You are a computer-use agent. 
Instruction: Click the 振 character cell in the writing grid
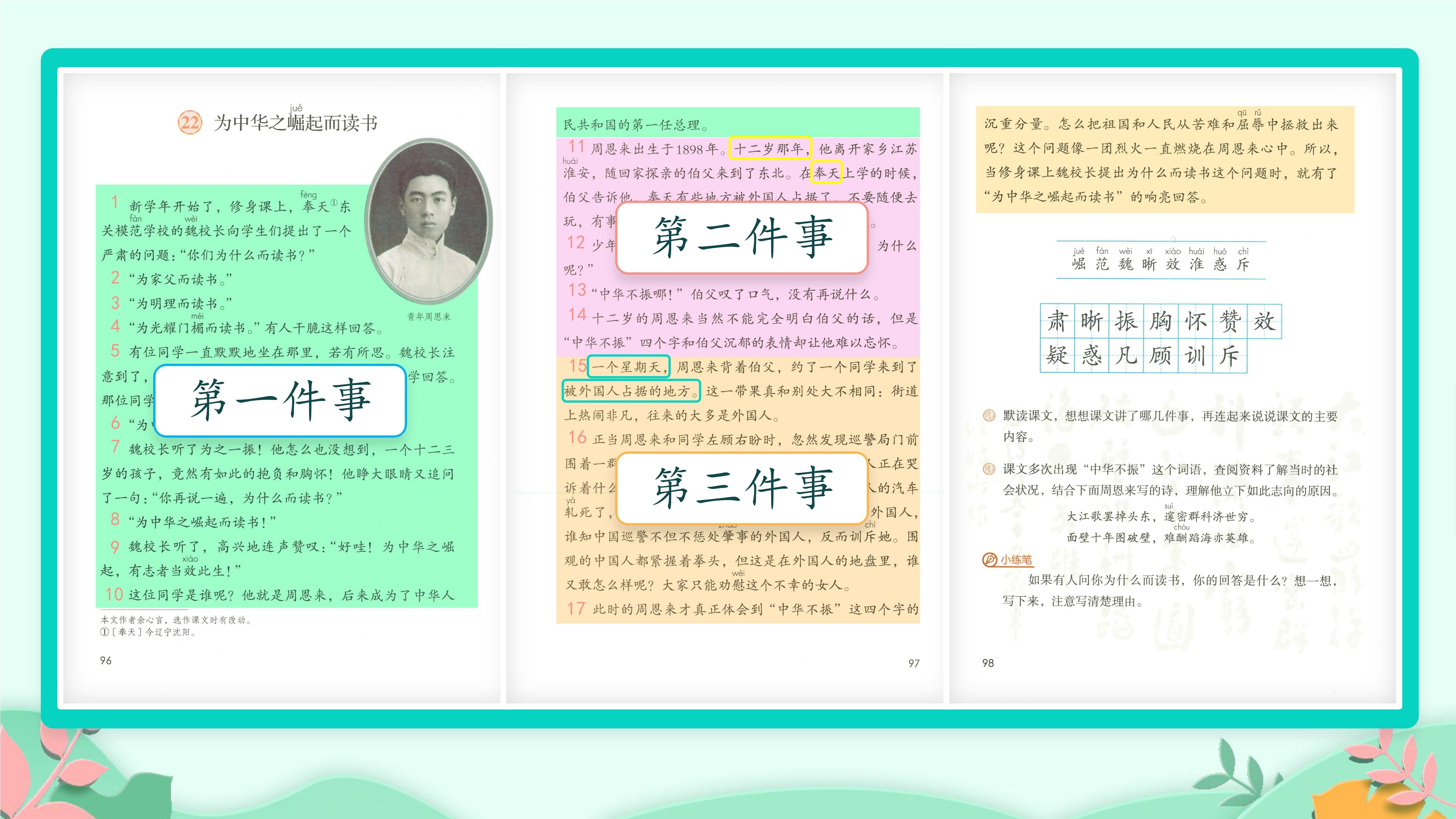click(x=1126, y=321)
